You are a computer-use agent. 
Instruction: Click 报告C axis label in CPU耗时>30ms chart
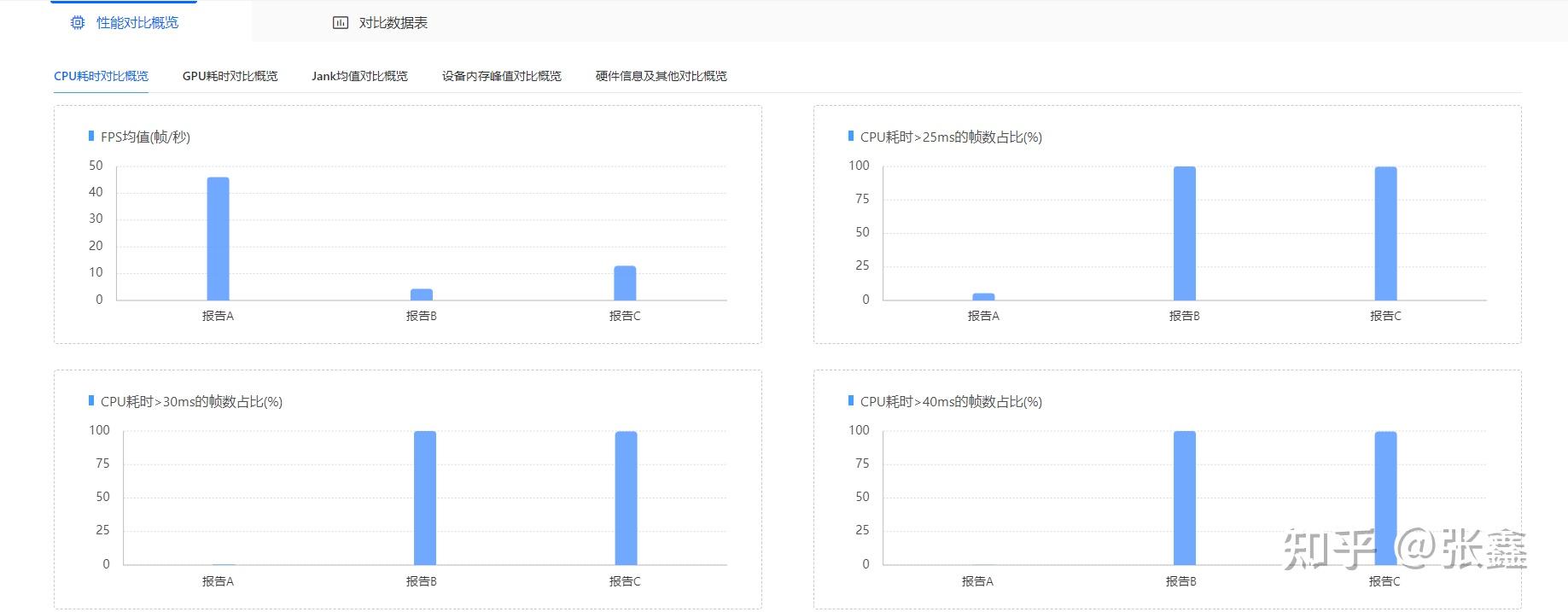point(625,581)
